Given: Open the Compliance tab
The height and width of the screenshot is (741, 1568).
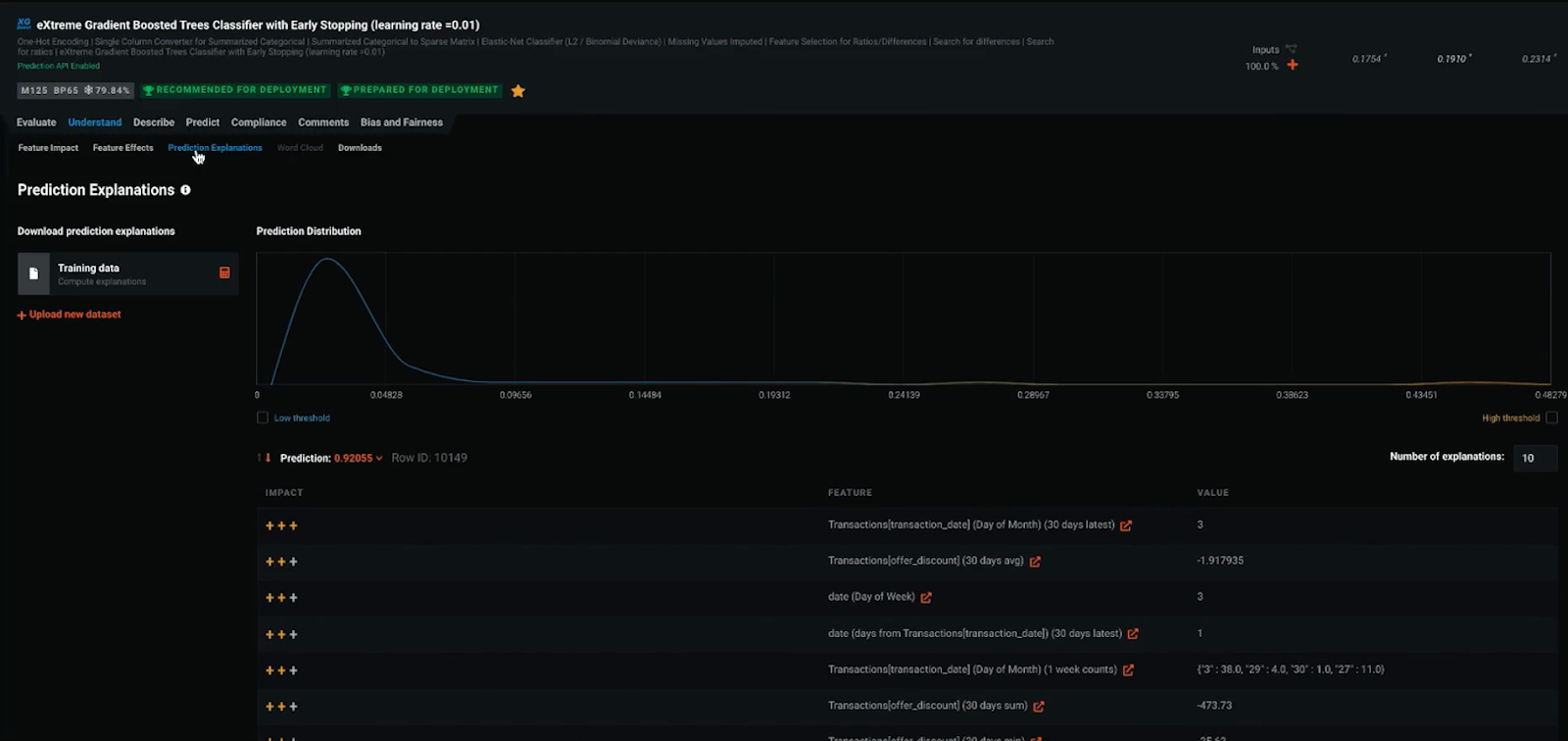Looking at the screenshot, I should (x=259, y=123).
